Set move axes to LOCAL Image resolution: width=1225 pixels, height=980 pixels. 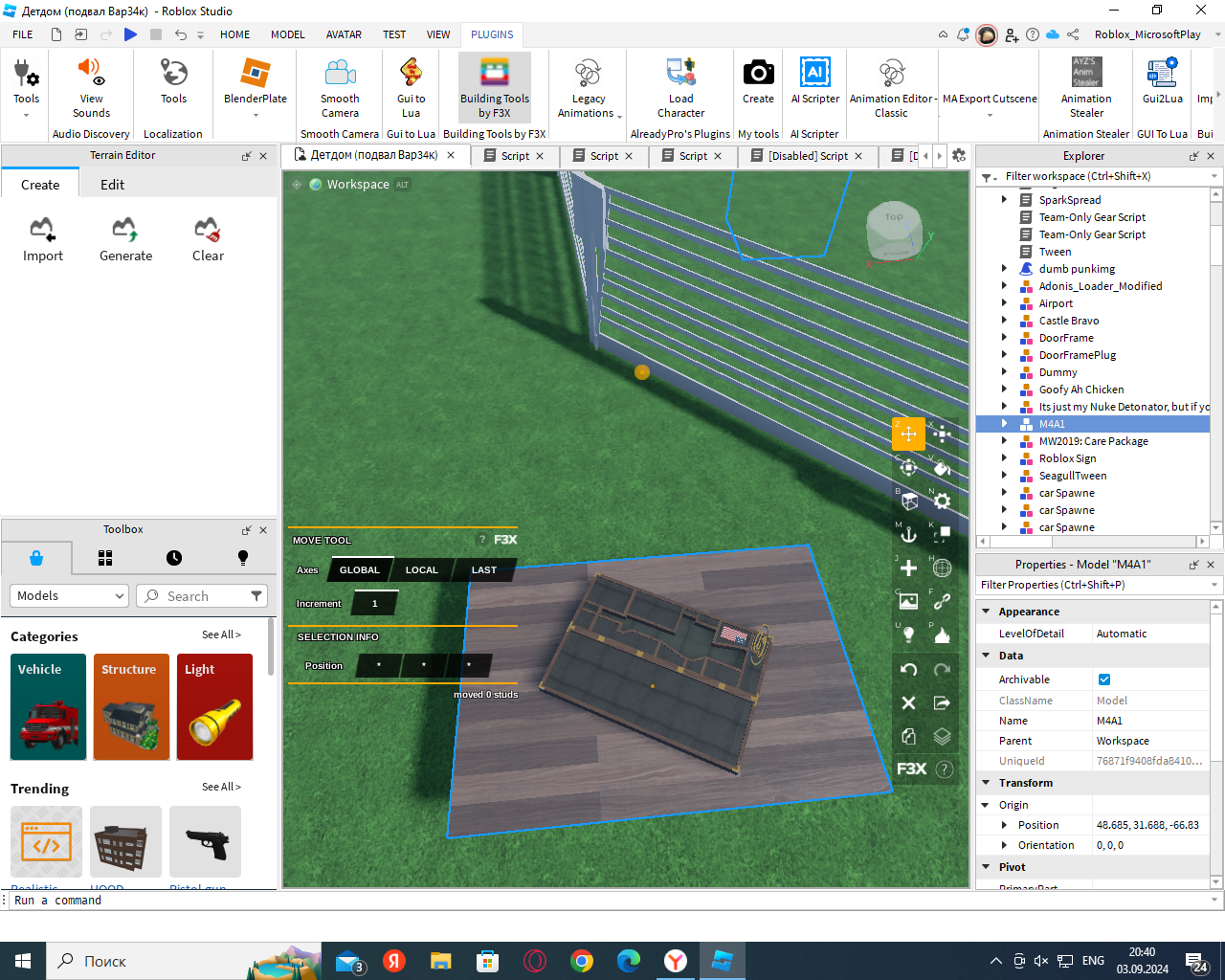coord(421,570)
